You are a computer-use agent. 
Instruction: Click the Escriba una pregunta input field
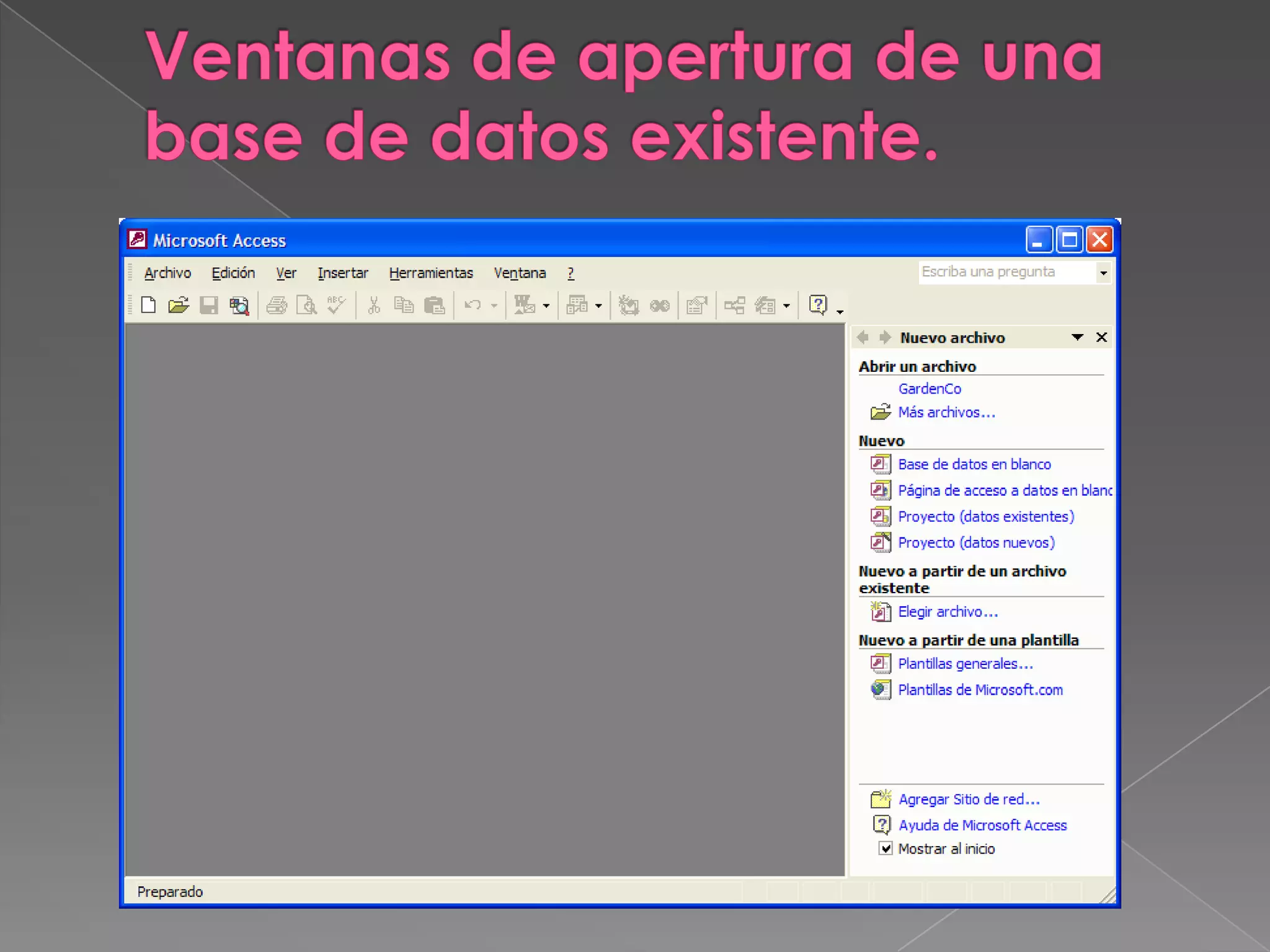tap(1008, 273)
